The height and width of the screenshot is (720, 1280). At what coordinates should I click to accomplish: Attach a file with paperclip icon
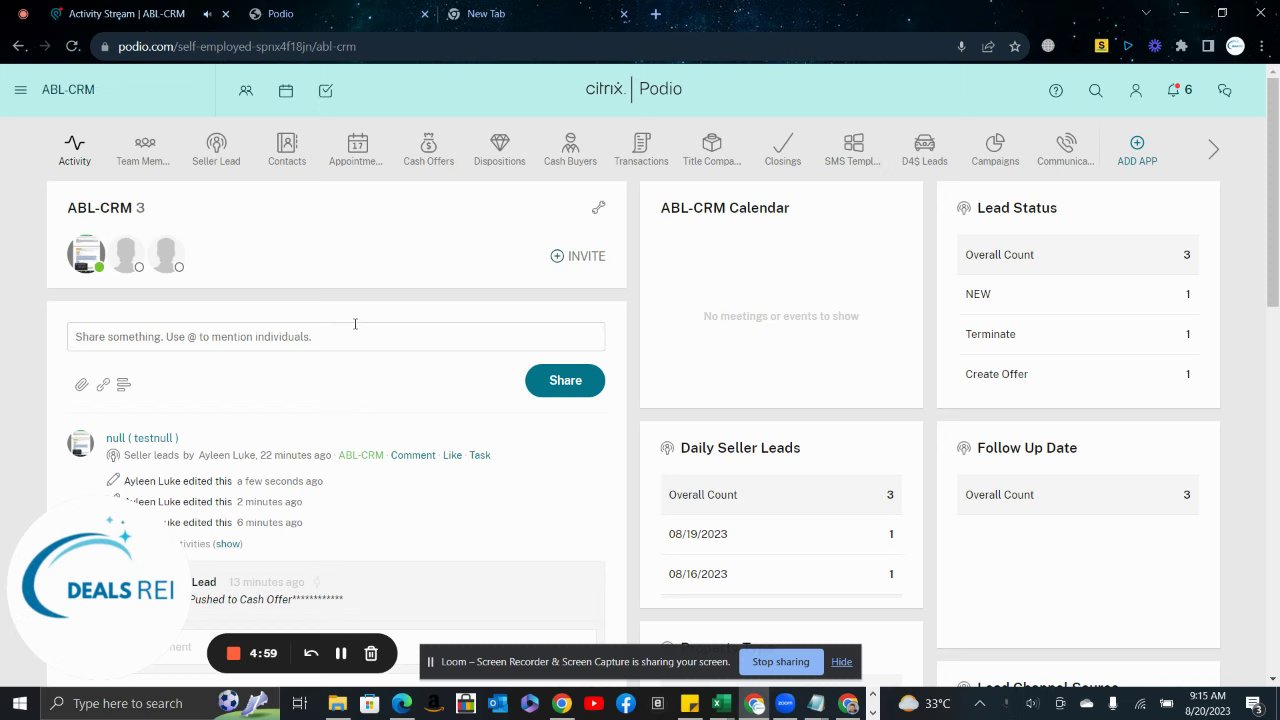(81, 384)
